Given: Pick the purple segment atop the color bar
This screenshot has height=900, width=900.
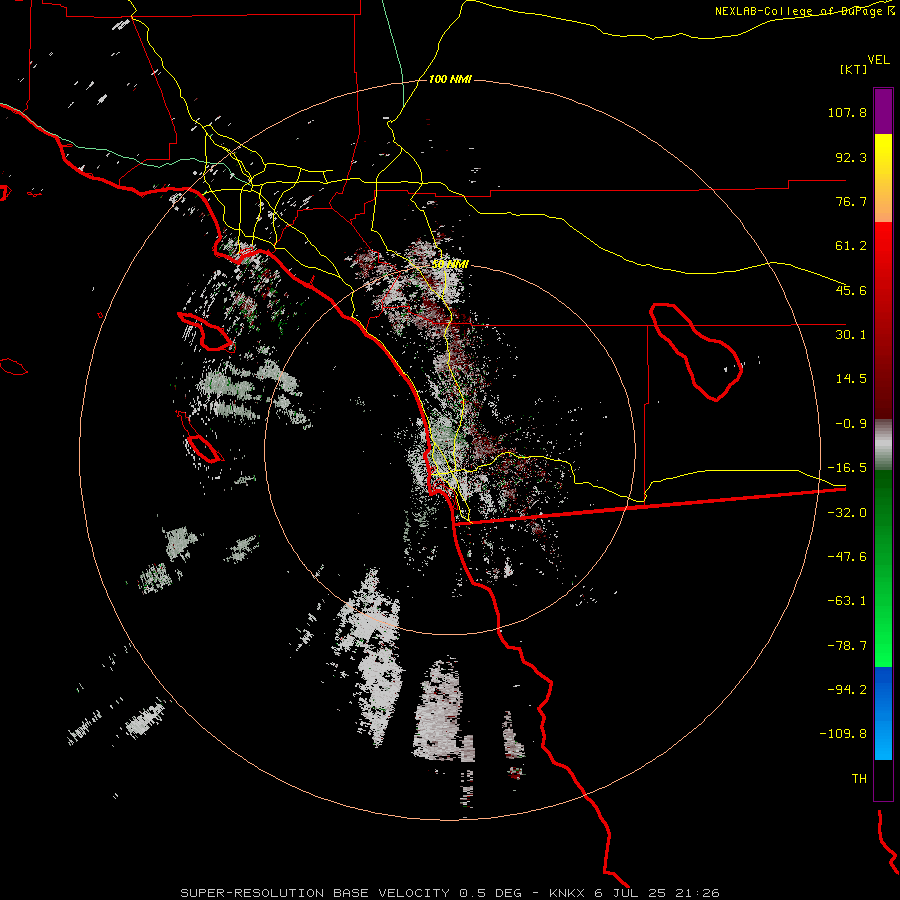Looking at the screenshot, I should click(883, 111).
